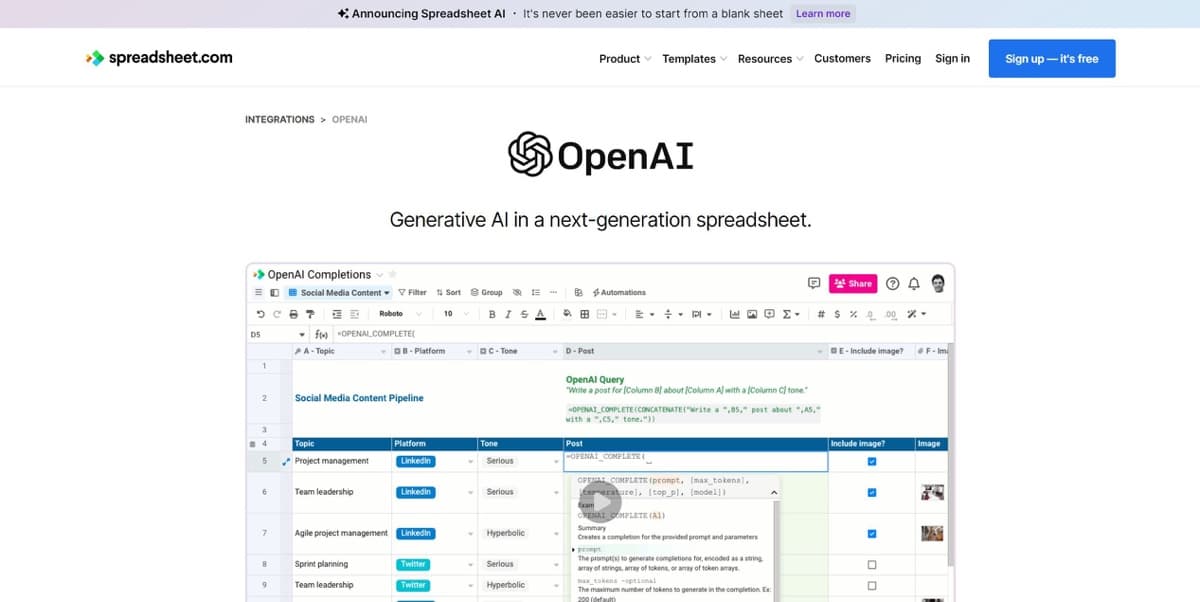Open the Product dropdown menu
The image size is (1200, 602).
click(x=625, y=59)
